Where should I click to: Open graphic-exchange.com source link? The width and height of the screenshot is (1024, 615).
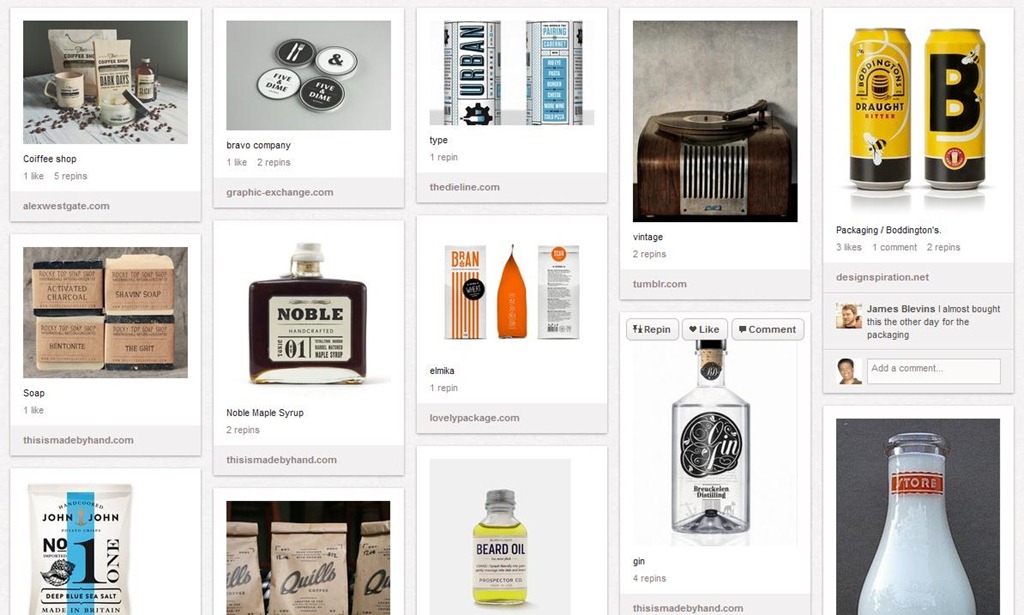pos(280,192)
